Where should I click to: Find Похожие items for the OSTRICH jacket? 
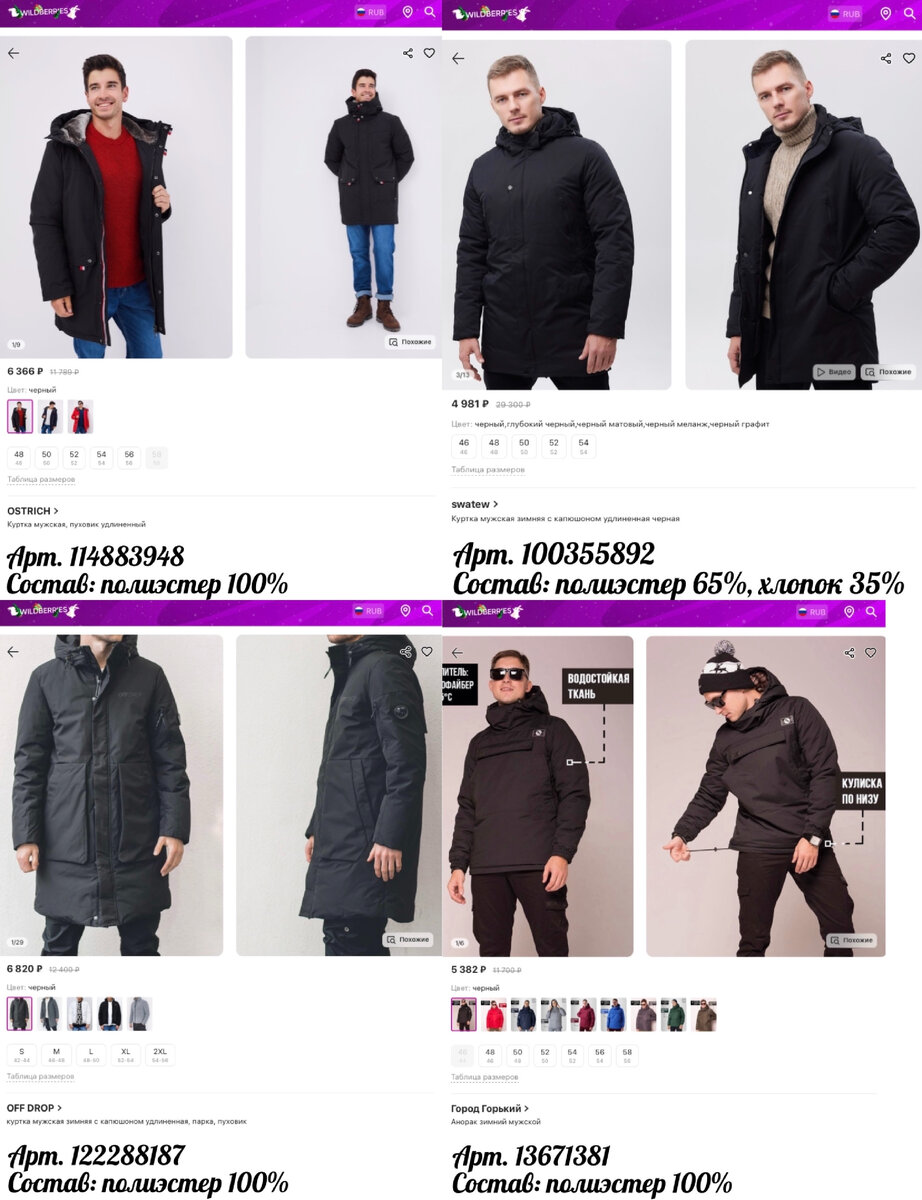(x=410, y=342)
